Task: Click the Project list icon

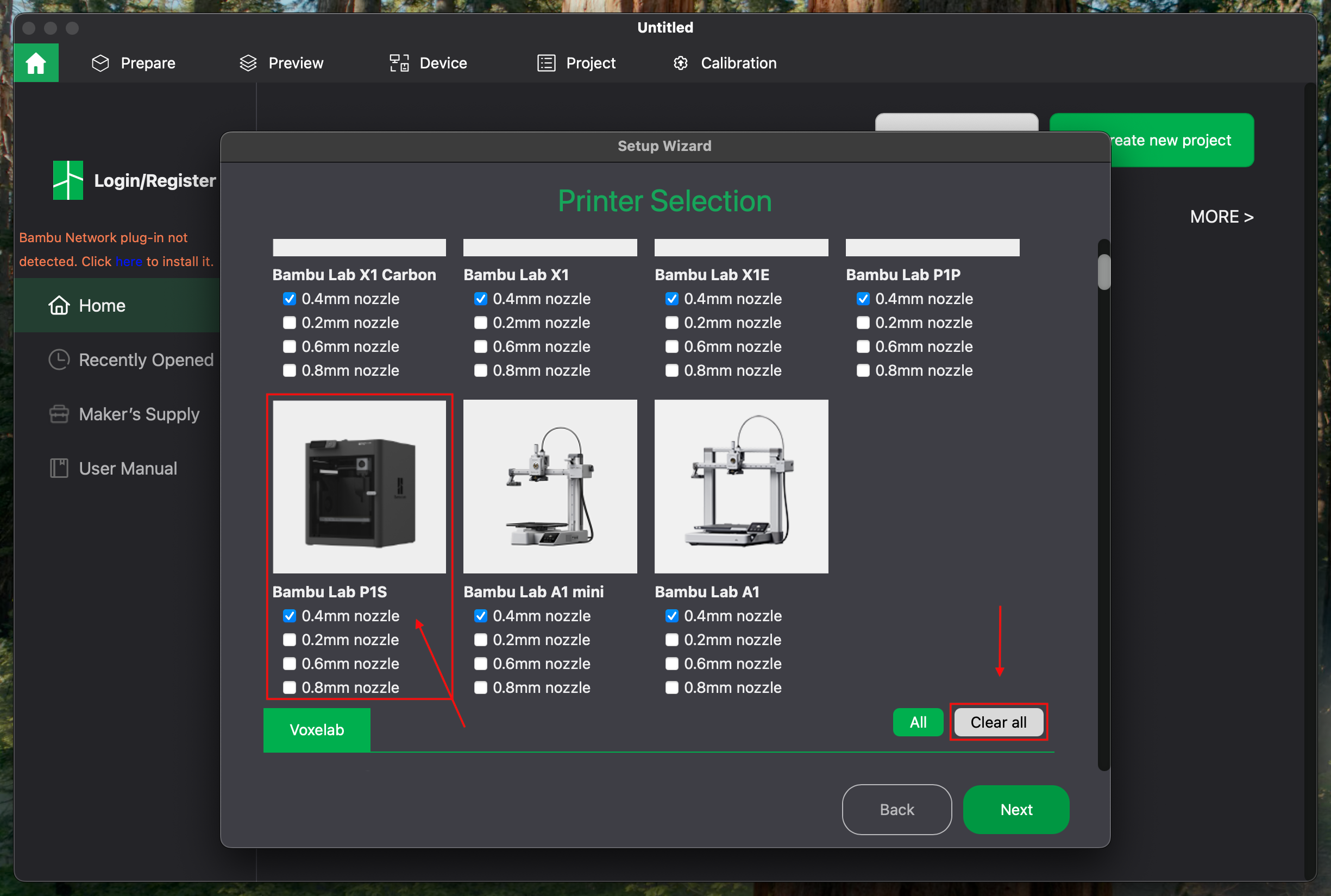Action: tap(546, 63)
